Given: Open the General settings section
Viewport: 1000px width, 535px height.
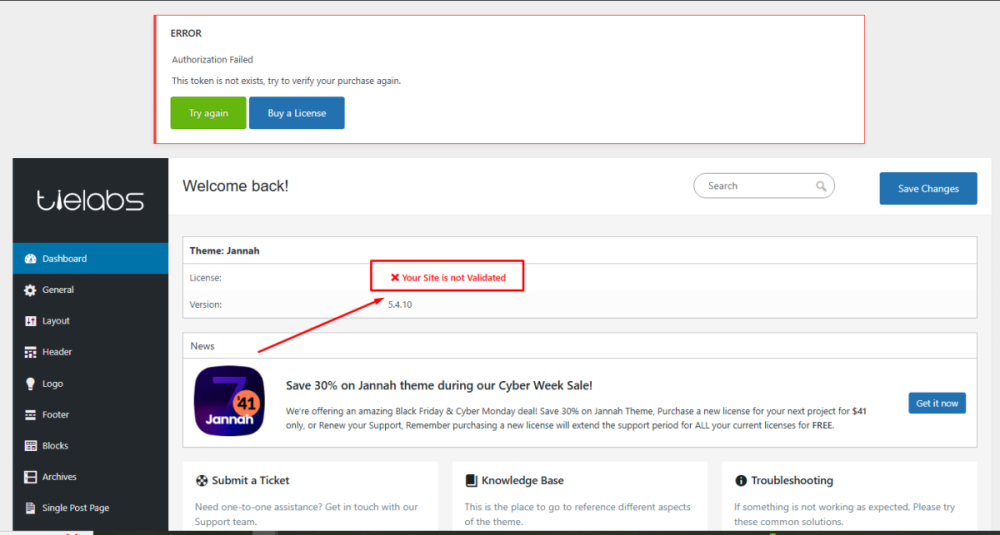Looking at the screenshot, I should 91,289.
